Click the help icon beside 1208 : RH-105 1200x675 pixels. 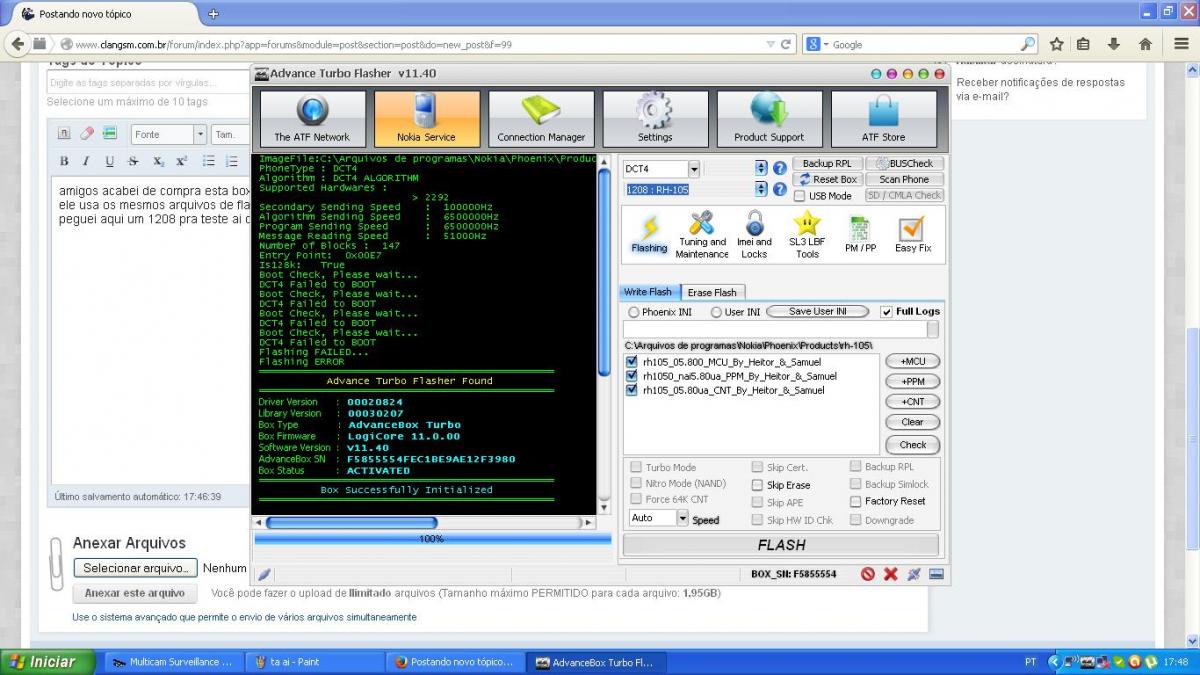point(780,189)
